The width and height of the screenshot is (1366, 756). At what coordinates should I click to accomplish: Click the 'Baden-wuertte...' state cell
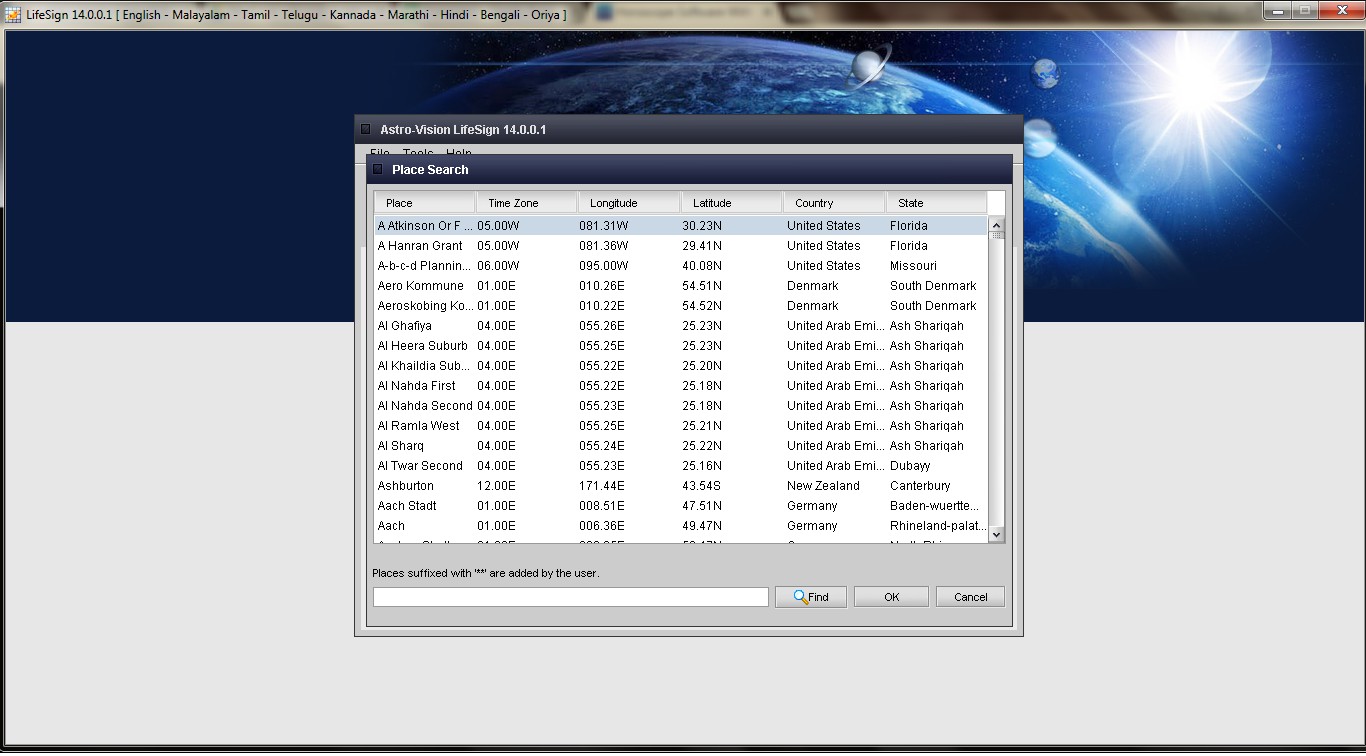tap(935, 506)
